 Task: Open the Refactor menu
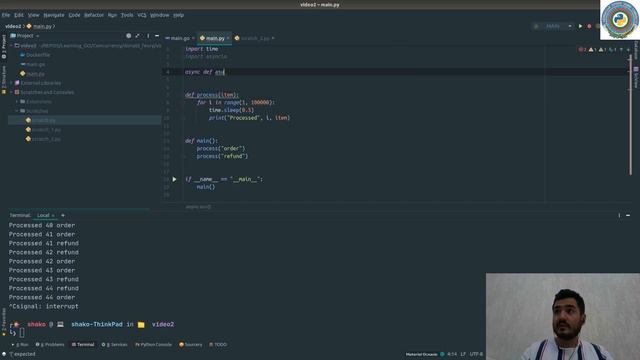94,15
